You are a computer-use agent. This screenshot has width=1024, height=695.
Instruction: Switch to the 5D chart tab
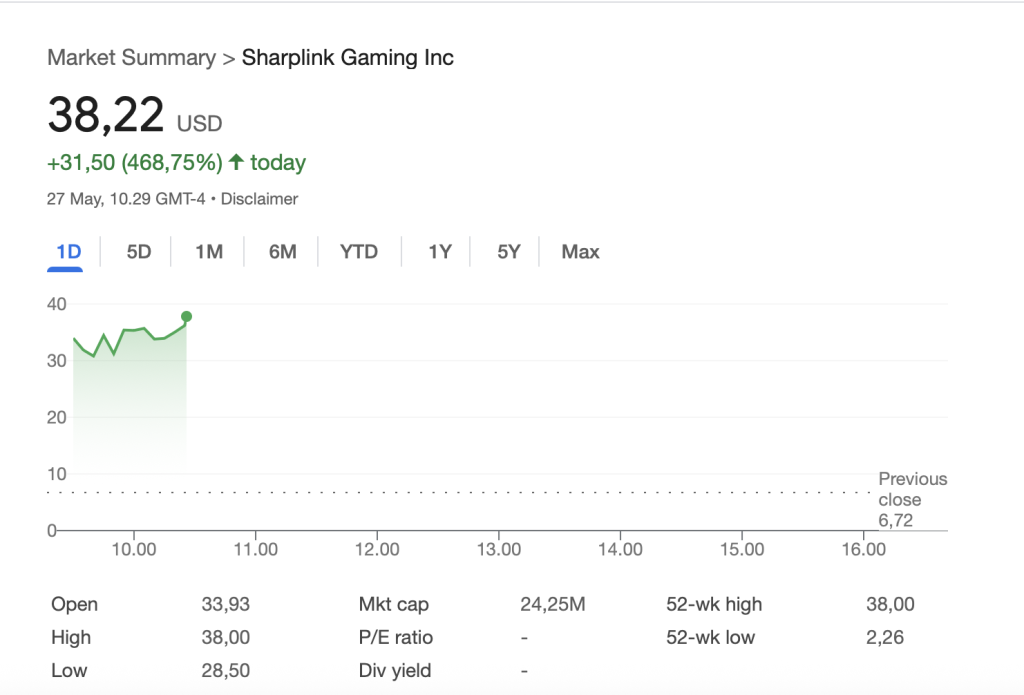139,252
